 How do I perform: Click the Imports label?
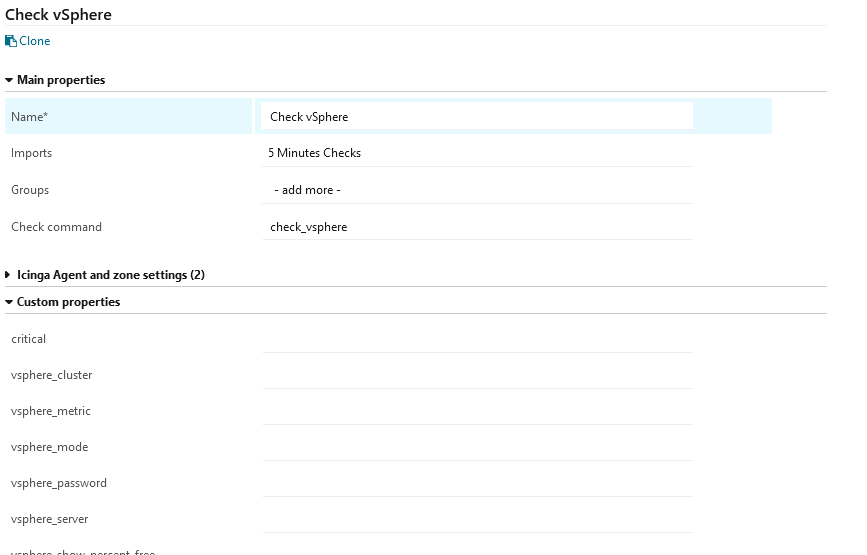32,153
